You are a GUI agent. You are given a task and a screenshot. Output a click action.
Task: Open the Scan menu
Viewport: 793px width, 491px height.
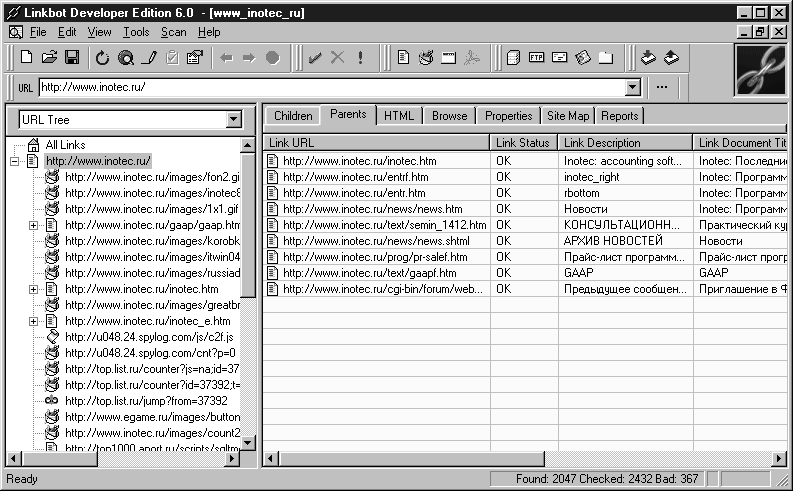coord(173,32)
